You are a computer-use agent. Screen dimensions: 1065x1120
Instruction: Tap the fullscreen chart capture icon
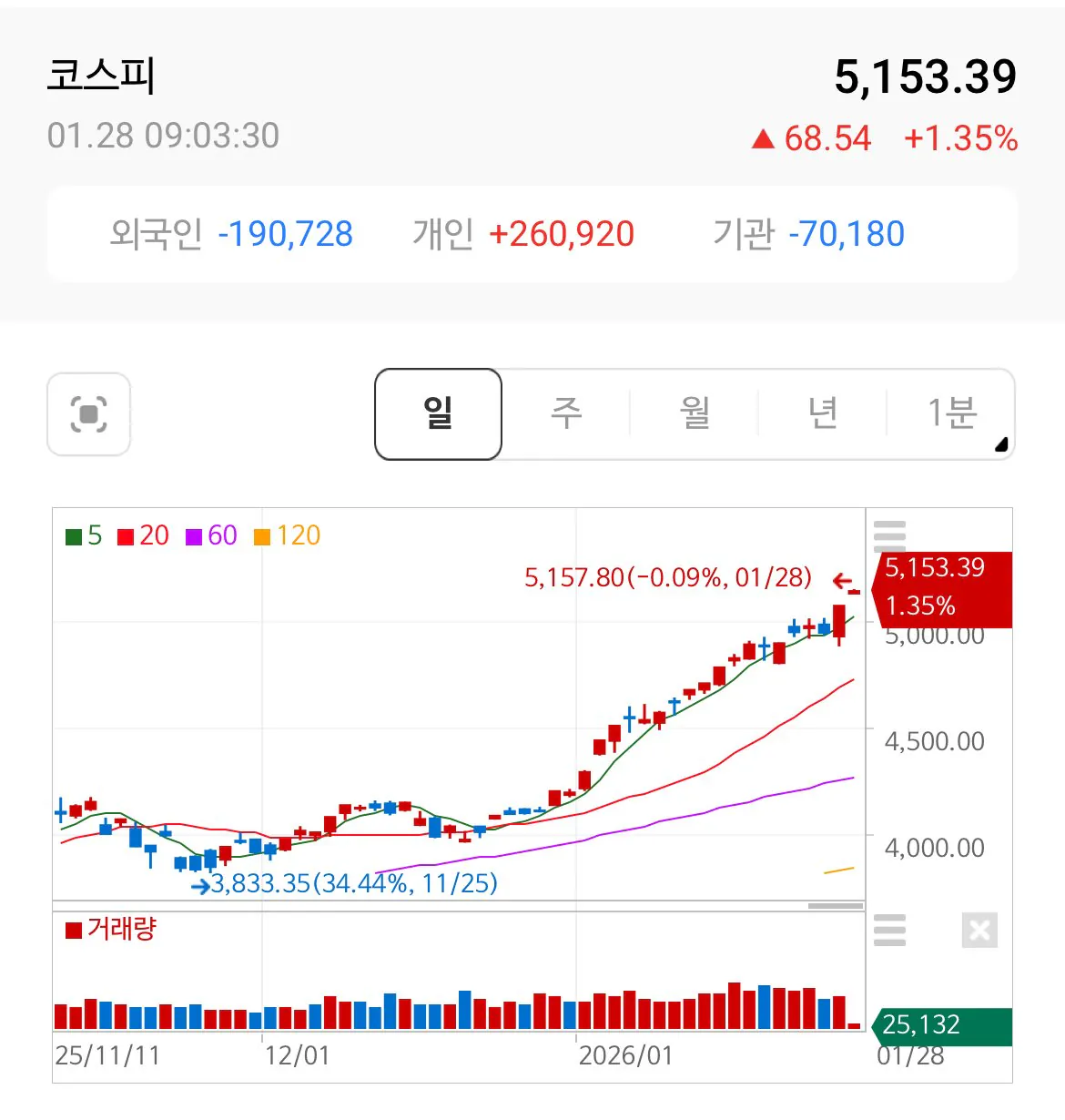[x=88, y=414]
